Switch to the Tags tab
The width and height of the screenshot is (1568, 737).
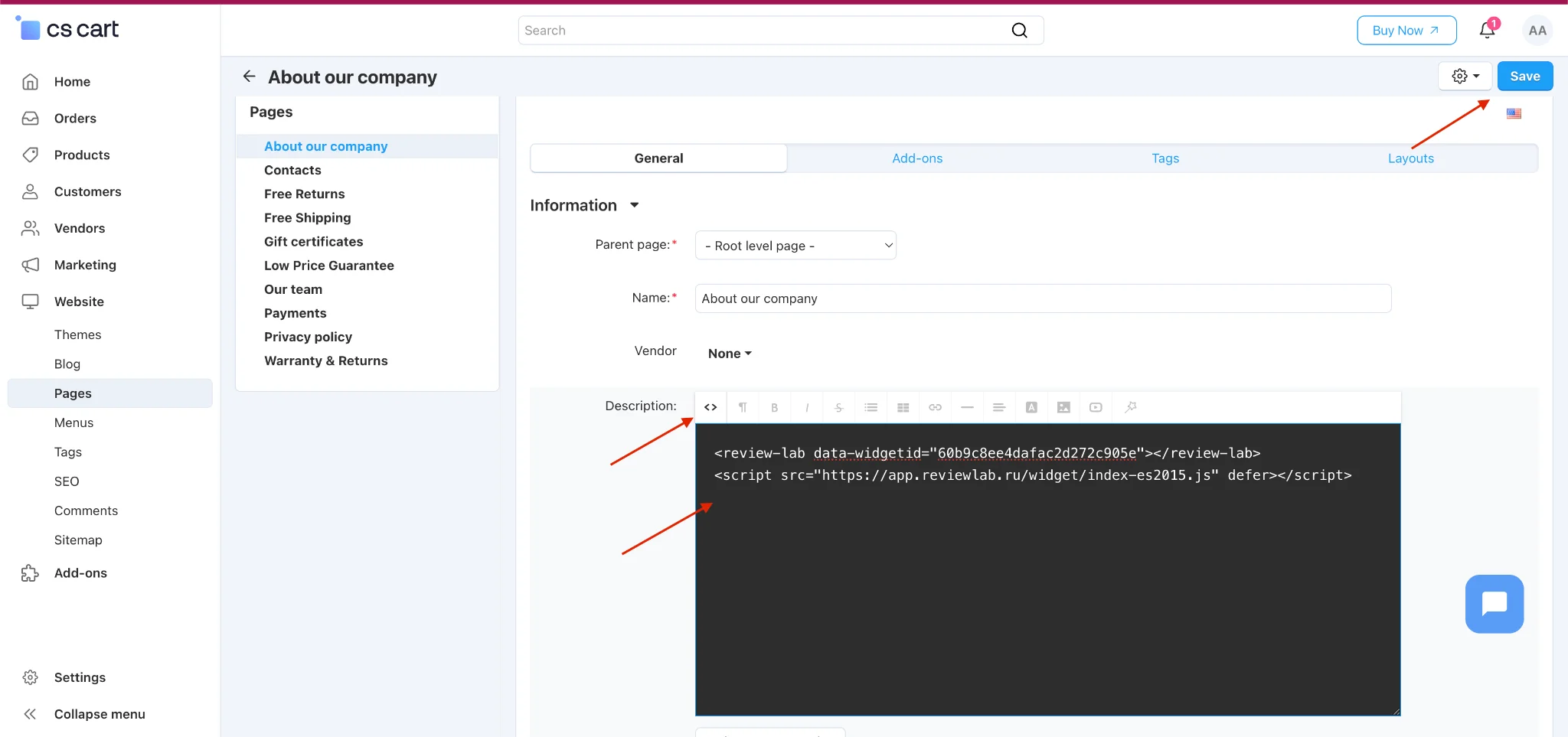[x=1165, y=158]
